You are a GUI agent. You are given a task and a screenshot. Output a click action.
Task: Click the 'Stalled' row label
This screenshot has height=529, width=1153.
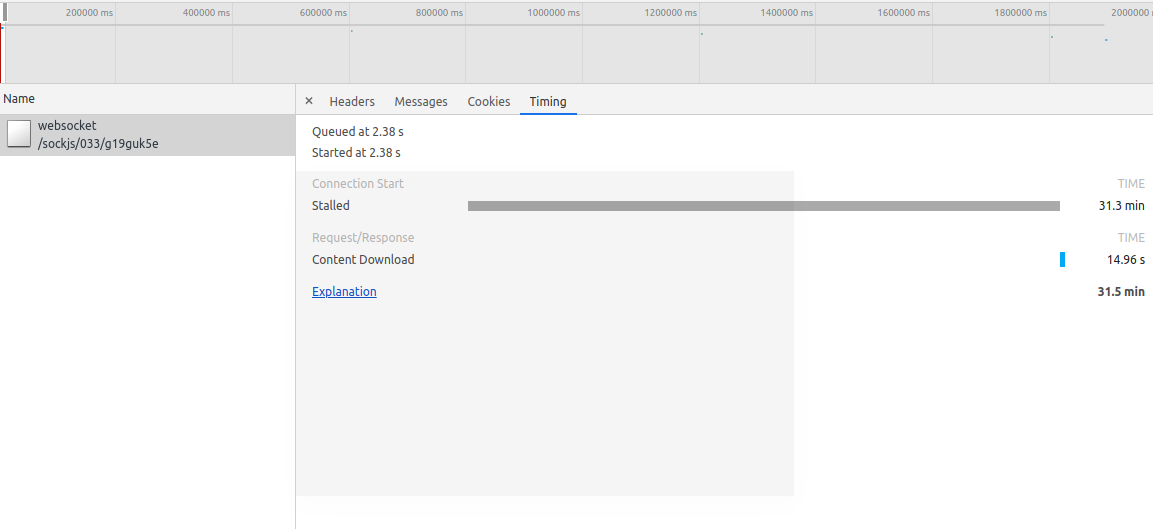click(331, 205)
